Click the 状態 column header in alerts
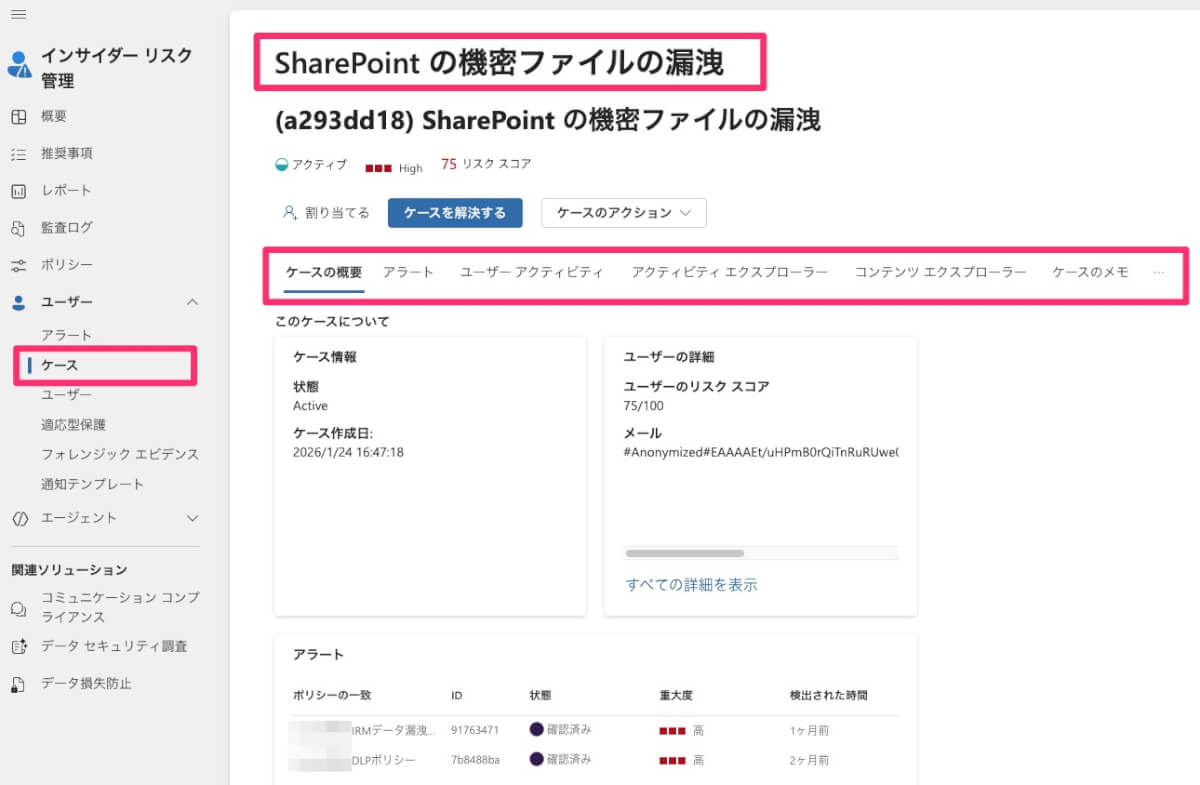The height and width of the screenshot is (785, 1200). 540,695
